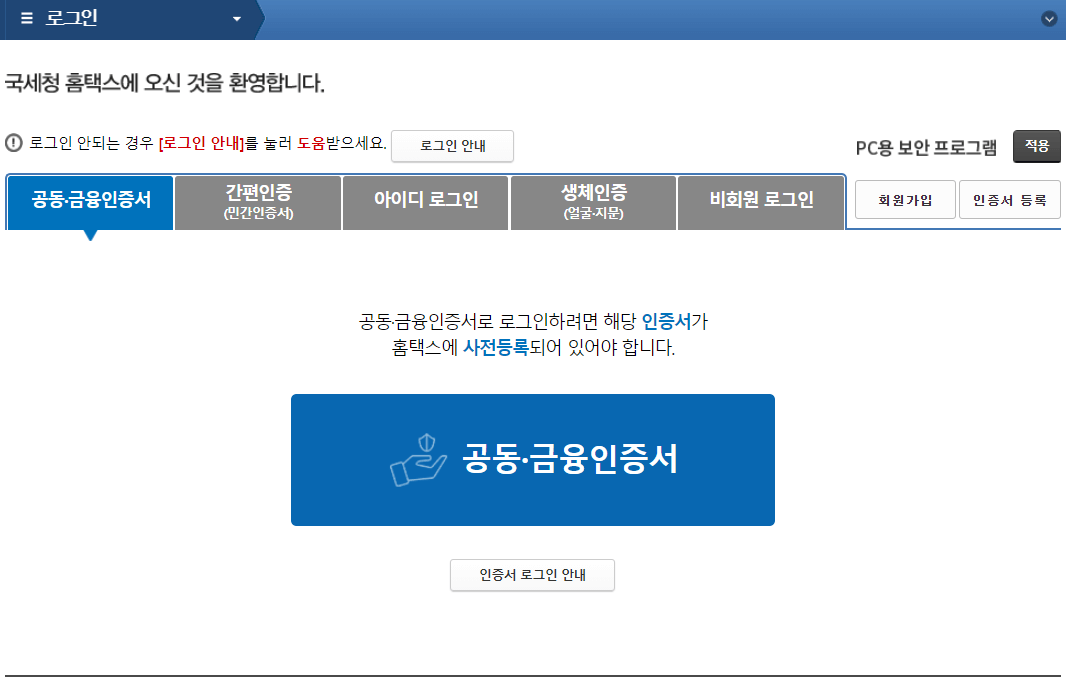Viewport: 1066px width, 679px height.
Task: Click the red [로그인 안내] text
Action: (201, 143)
